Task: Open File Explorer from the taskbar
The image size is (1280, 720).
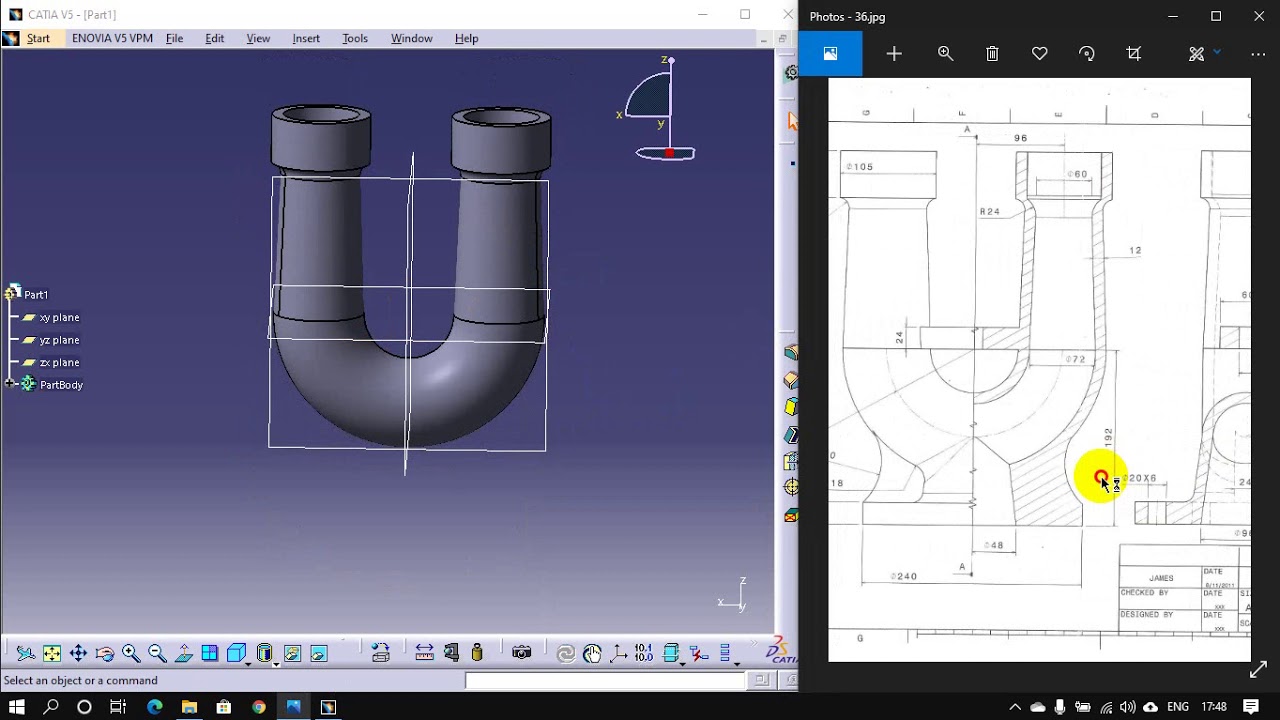Action: [189, 707]
